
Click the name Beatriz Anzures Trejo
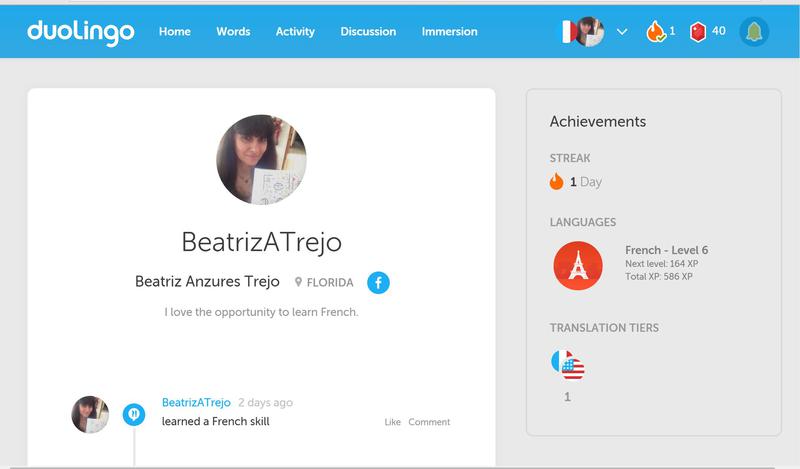(x=207, y=281)
